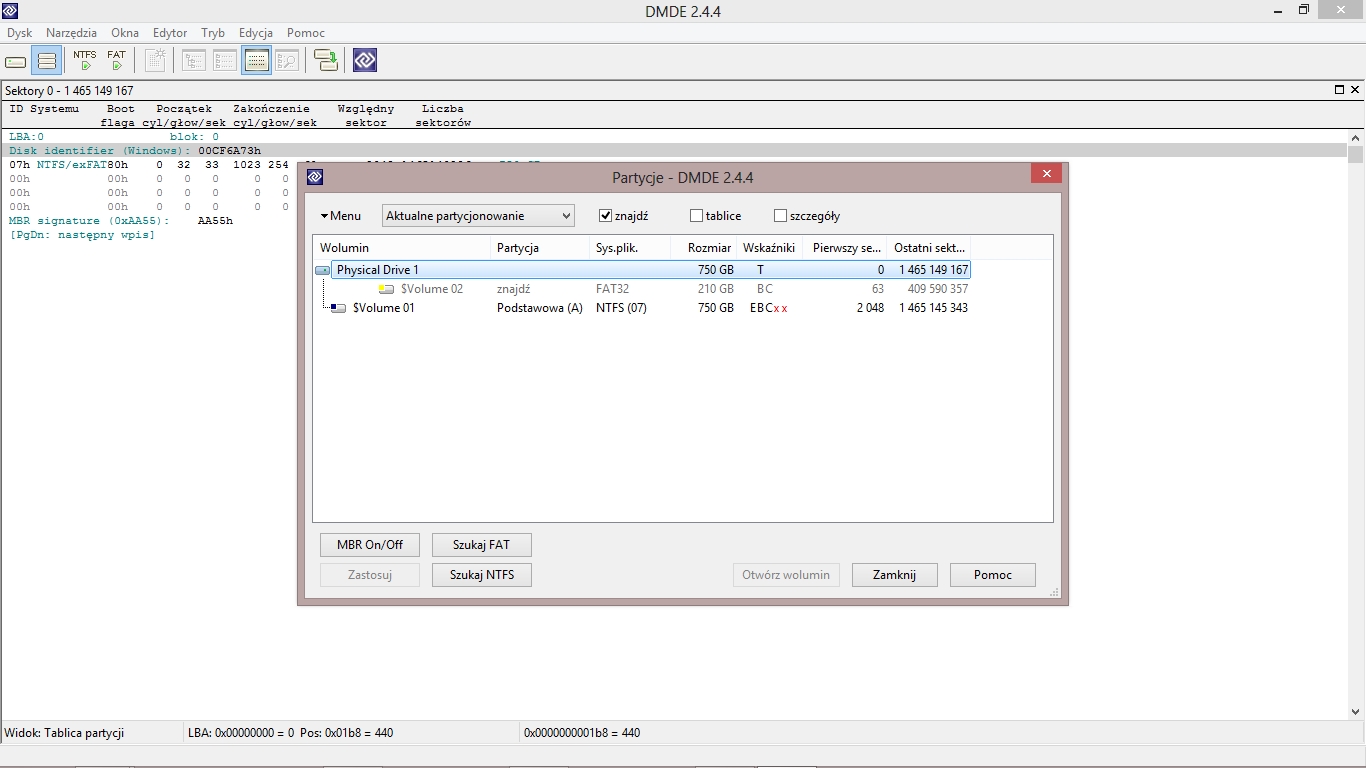This screenshot has width=1366, height=768.
Task: Select the $Volume 02 row
Action: pyautogui.click(x=642, y=289)
